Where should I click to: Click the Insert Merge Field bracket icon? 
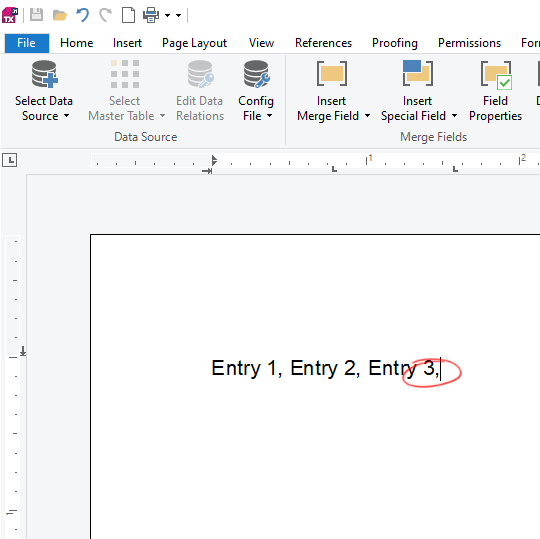point(332,73)
